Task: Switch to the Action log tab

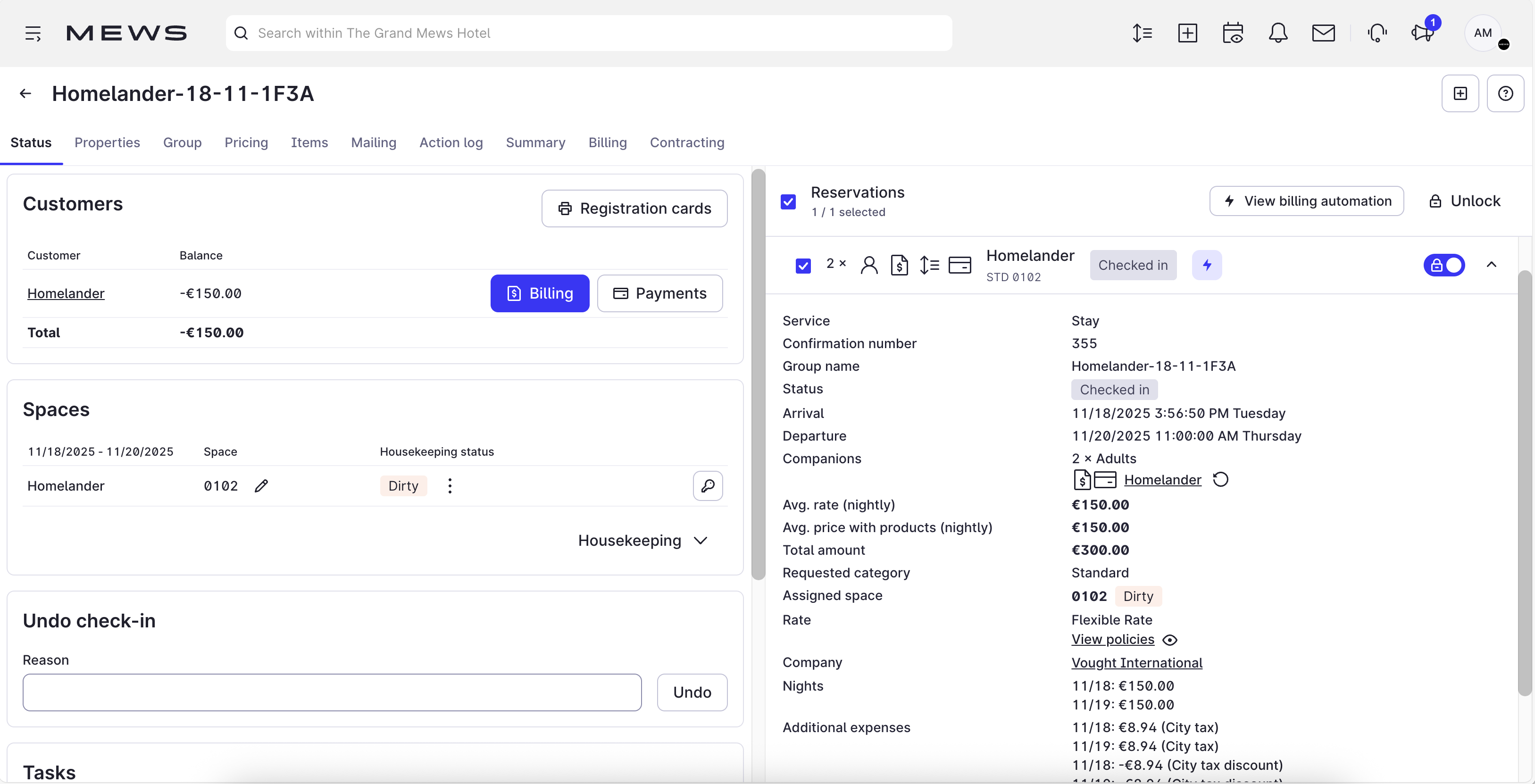Action: pos(451,142)
